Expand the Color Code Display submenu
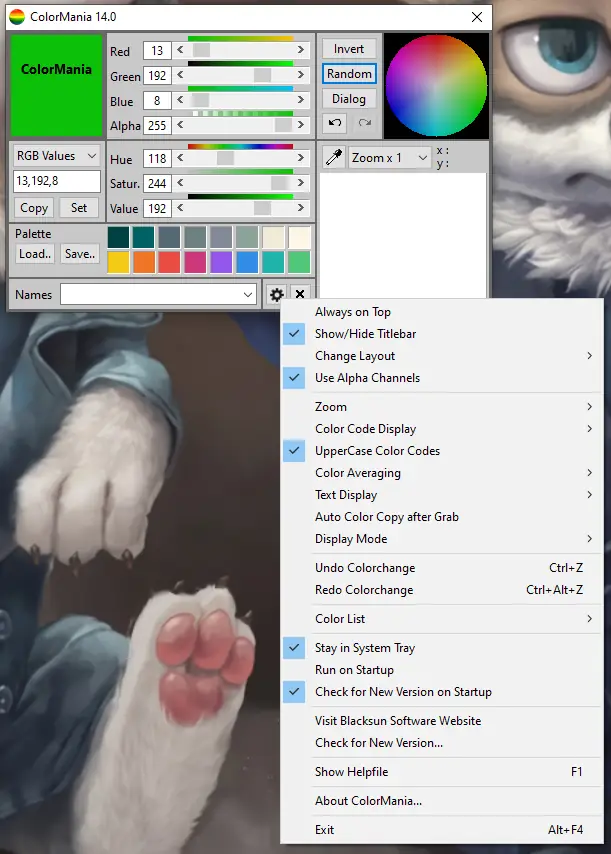Image resolution: width=611 pixels, height=854 pixels. tap(442, 429)
